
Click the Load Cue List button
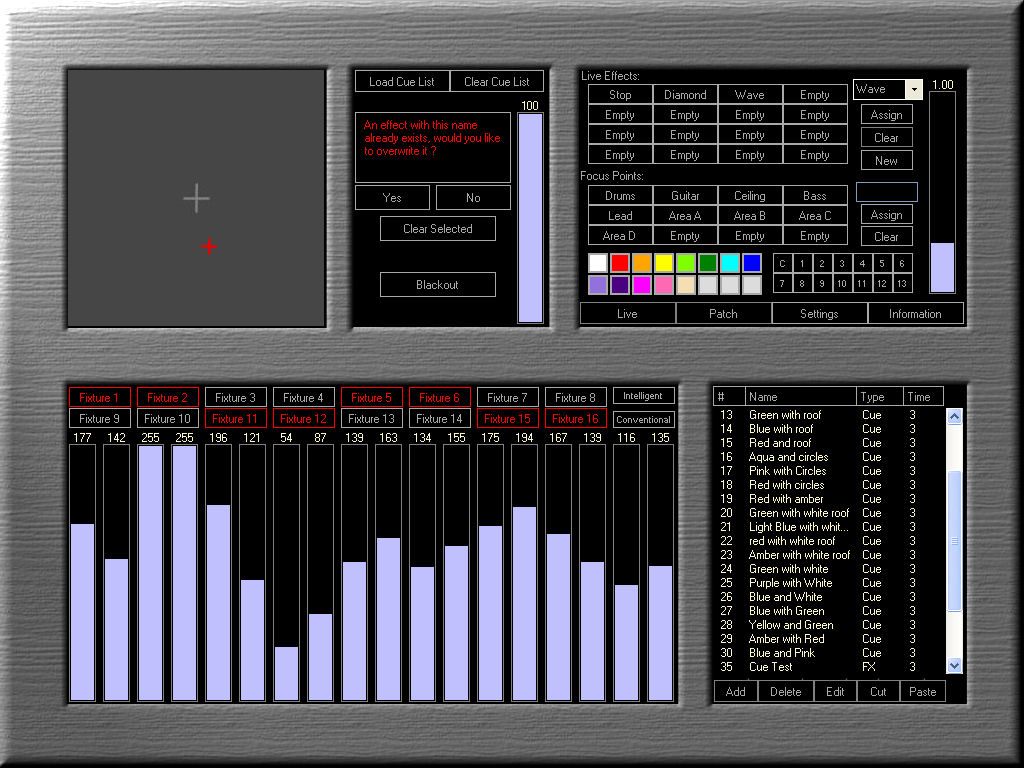point(402,82)
